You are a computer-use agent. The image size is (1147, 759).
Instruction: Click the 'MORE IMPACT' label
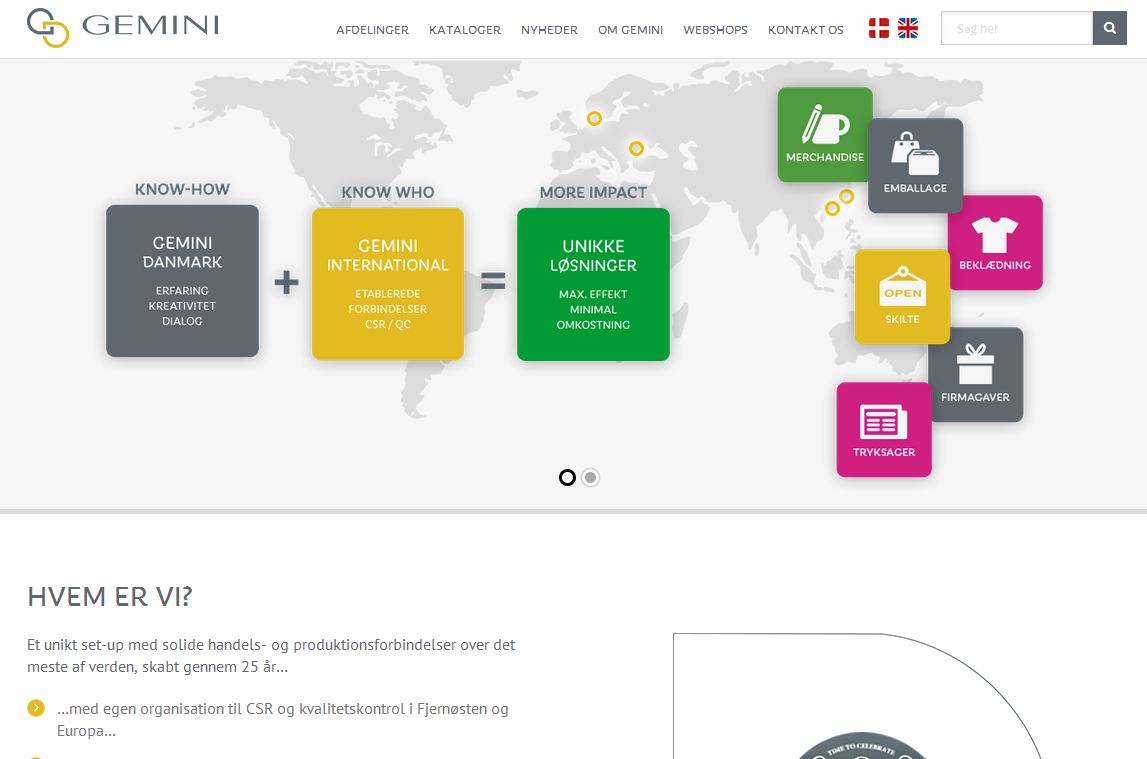pyautogui.click(x=593, y=192)
